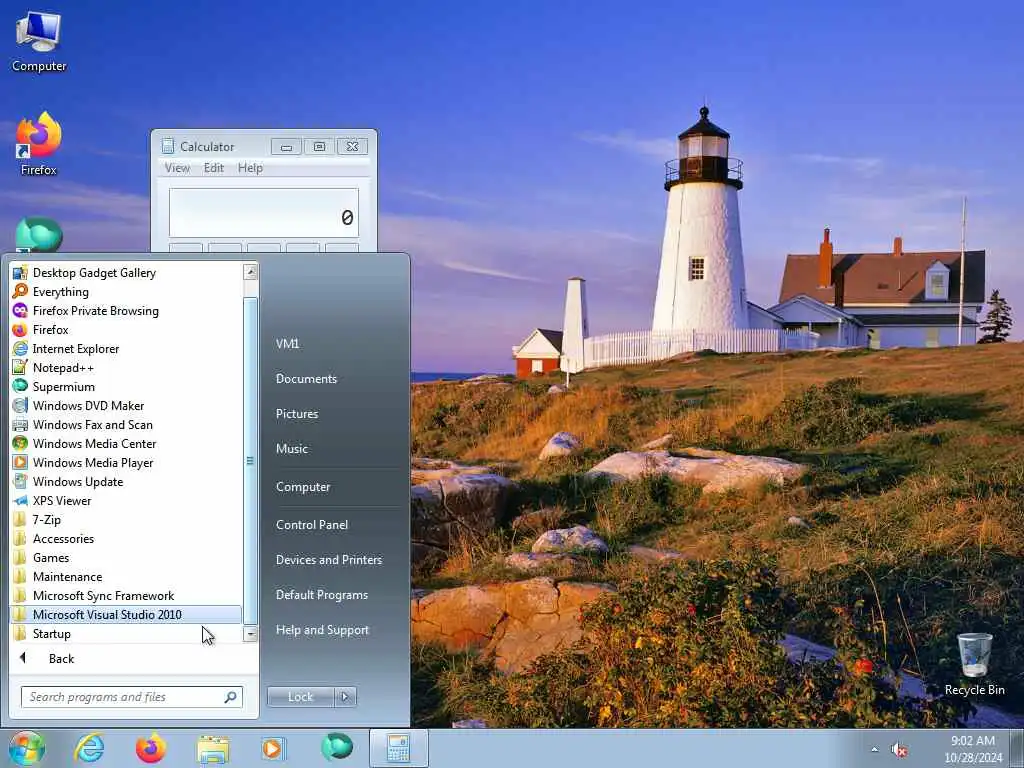The height and width of the screenshot is (768, 1024).
Task: Click the programs list scrollbar thumb
Action: click(251, 460)
